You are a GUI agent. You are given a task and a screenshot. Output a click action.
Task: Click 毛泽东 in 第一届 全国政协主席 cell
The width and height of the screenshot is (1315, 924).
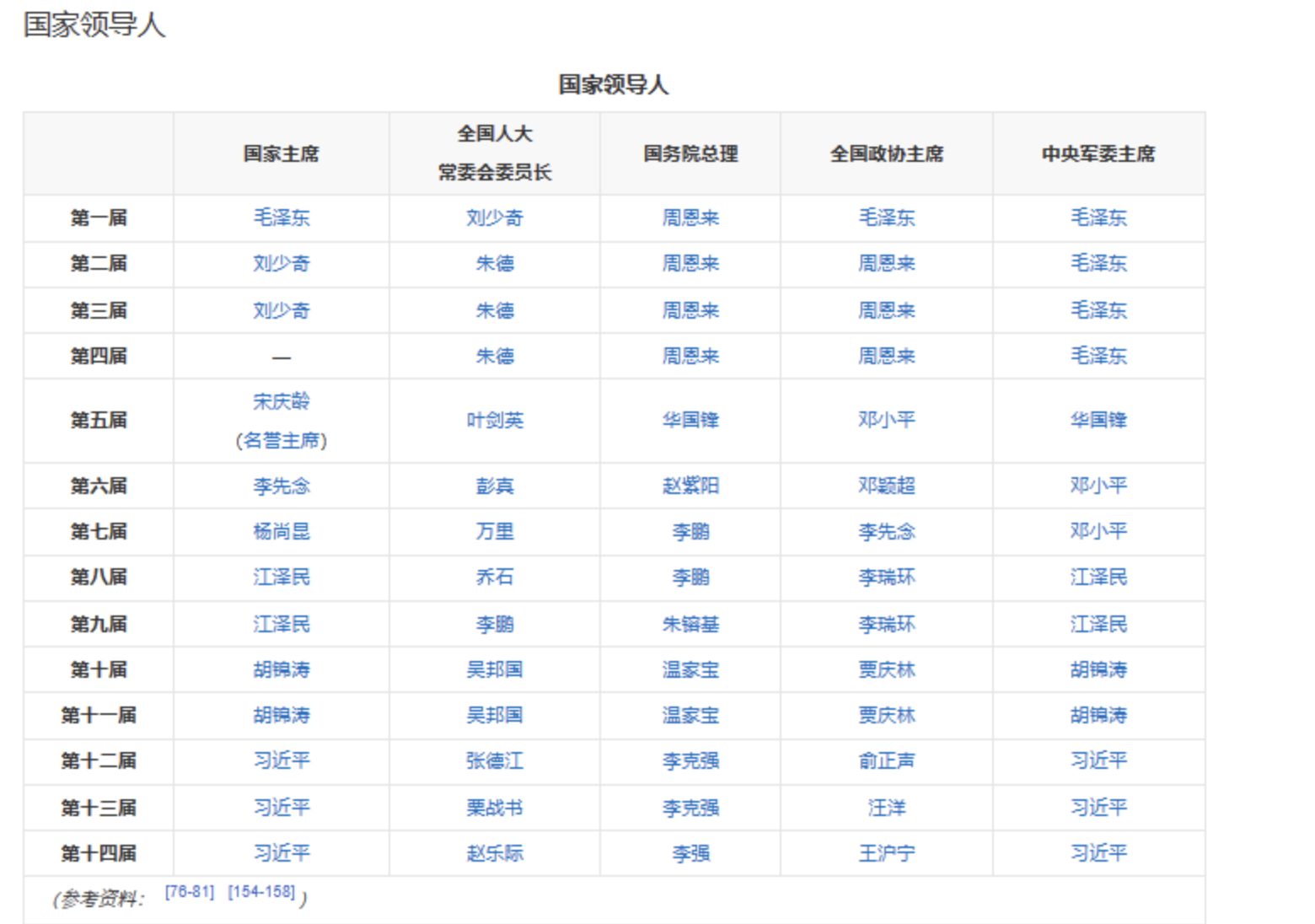(887, 218)
